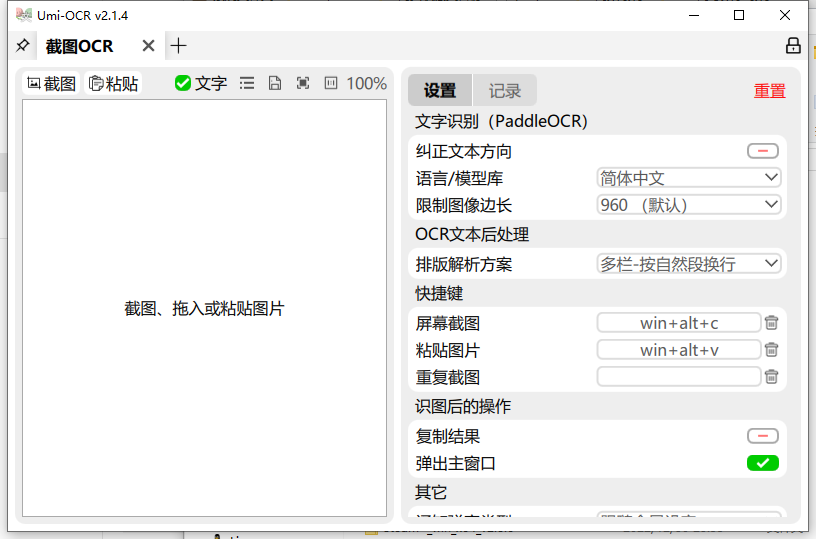Click the 粘贴 paste image button
816x539 pixels.
click(113, 84)
